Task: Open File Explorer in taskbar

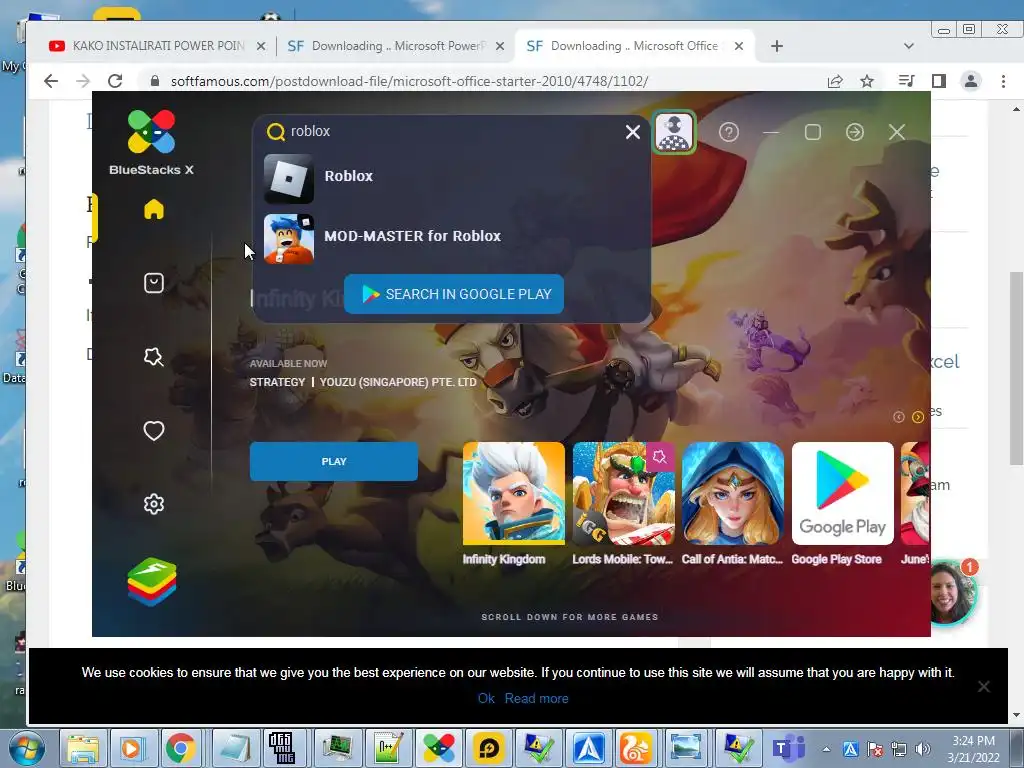Action: [x=83, y=748]
